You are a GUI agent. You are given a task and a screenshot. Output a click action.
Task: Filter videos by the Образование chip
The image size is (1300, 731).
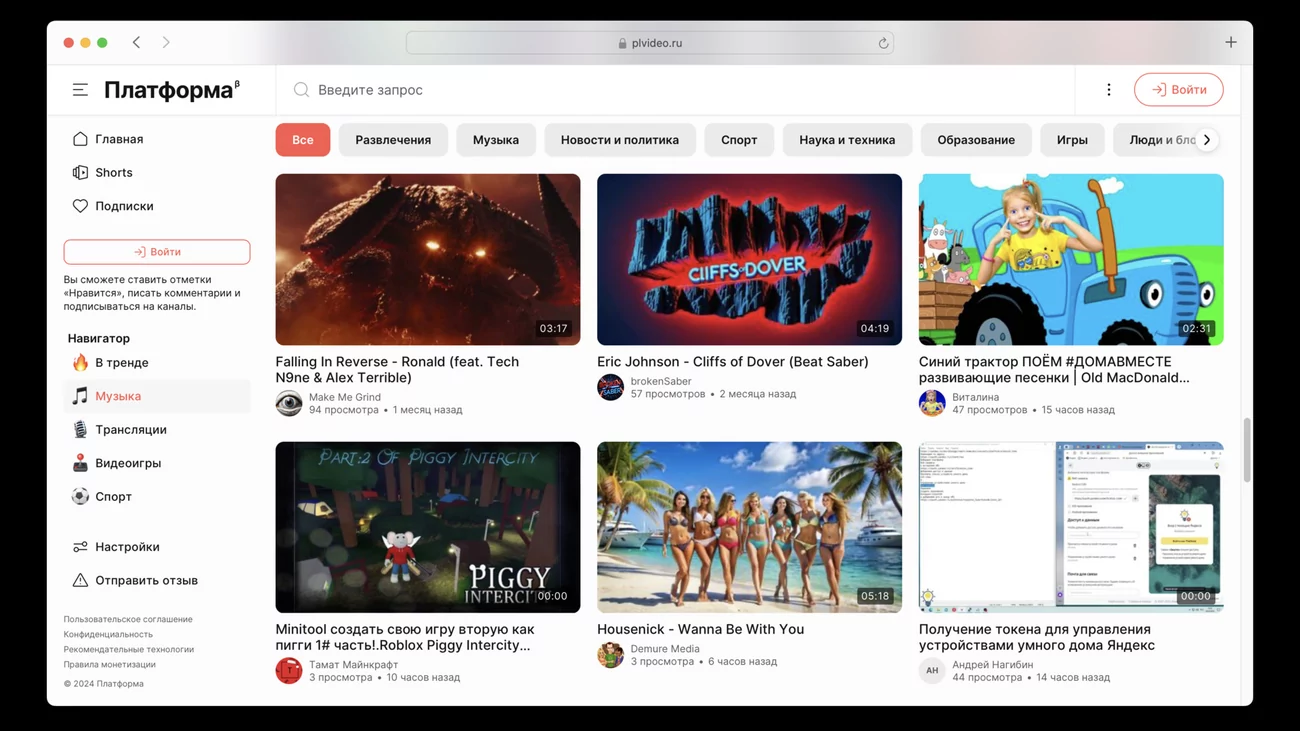pos(975,140)
